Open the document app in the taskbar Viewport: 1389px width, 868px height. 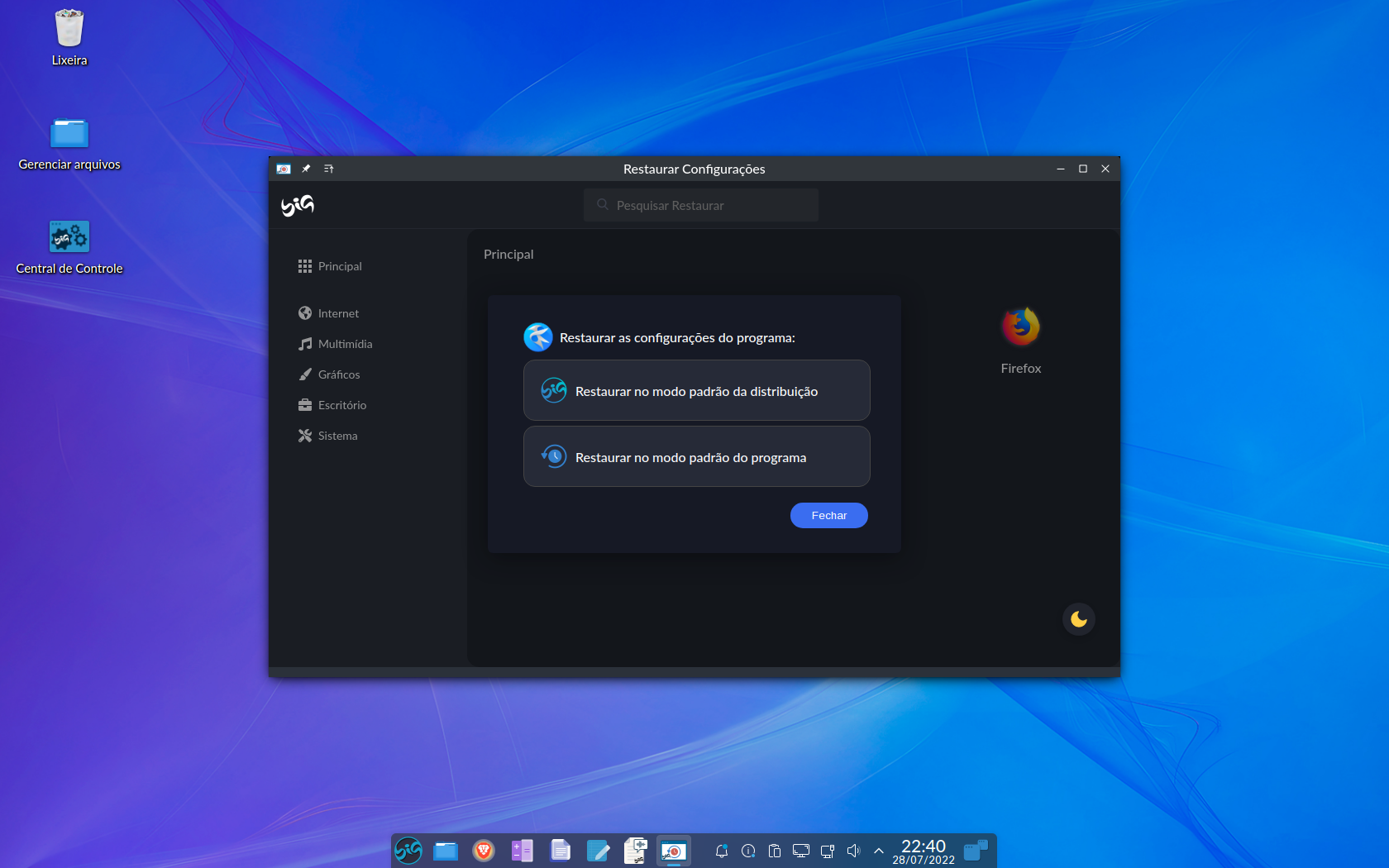point(561,851)
